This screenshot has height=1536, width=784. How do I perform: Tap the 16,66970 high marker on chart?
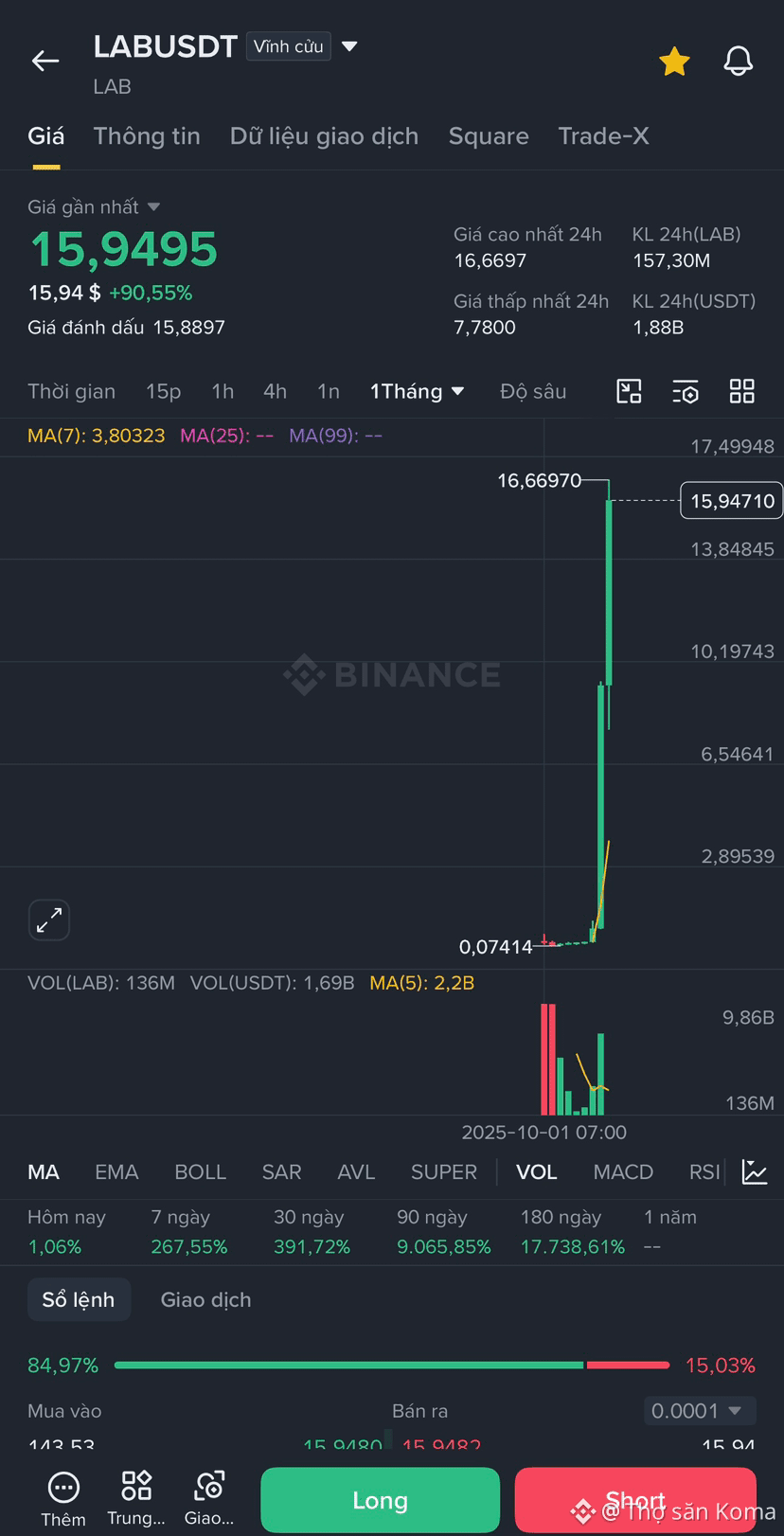[539, 480]
